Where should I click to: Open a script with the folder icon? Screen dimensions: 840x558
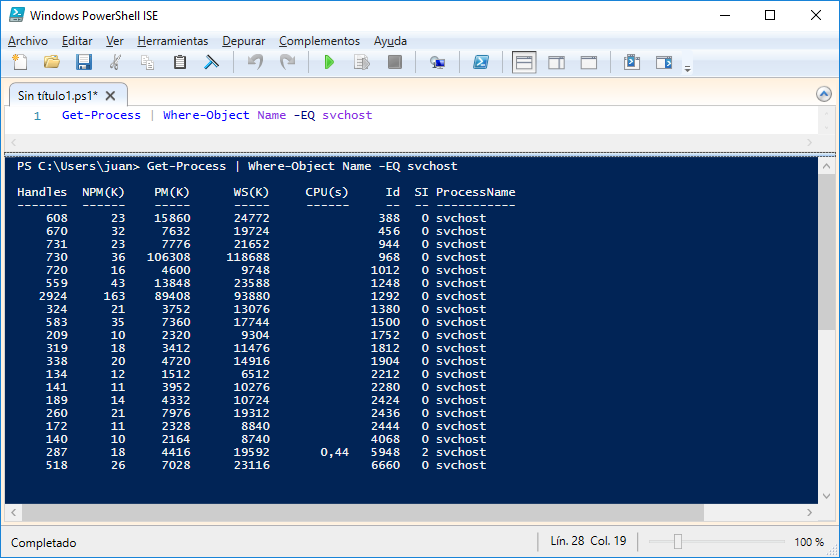tap(51, 63)
